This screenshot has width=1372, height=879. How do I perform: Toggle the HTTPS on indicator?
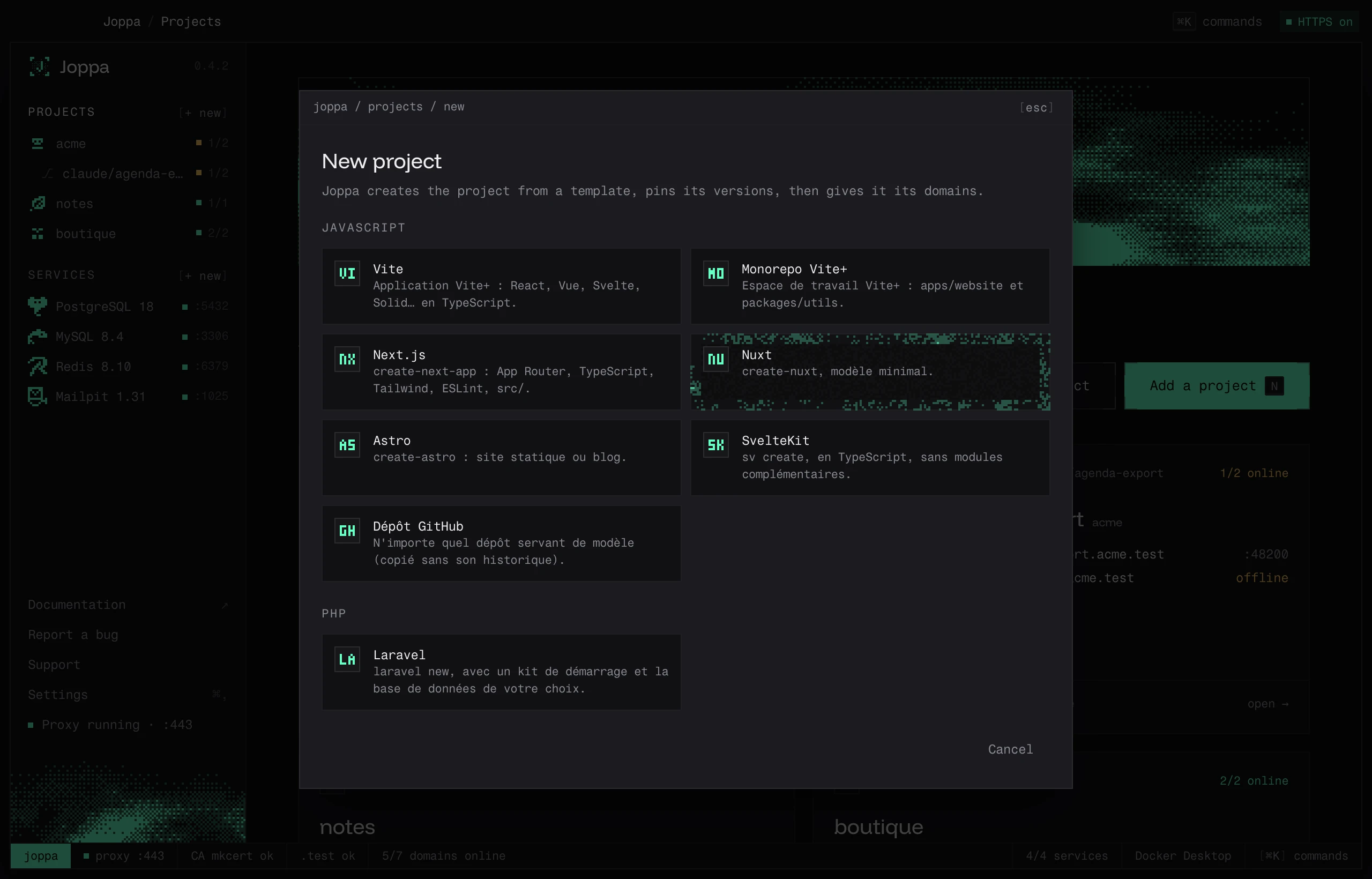tap(1319, 21)
